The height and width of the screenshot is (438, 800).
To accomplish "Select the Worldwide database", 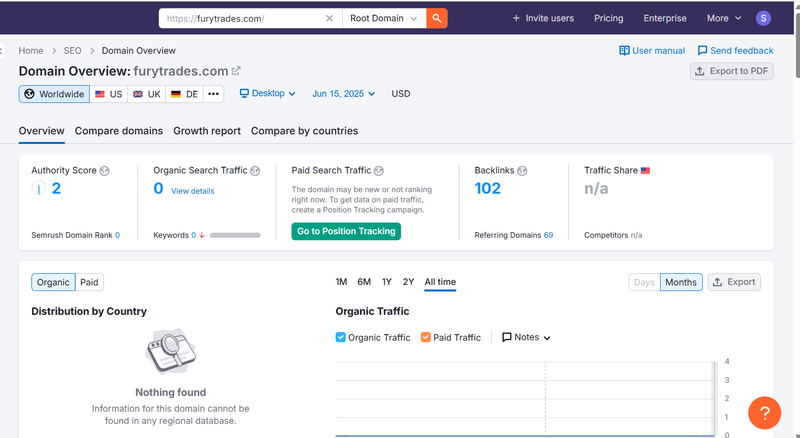I will (x=54, y=94).
